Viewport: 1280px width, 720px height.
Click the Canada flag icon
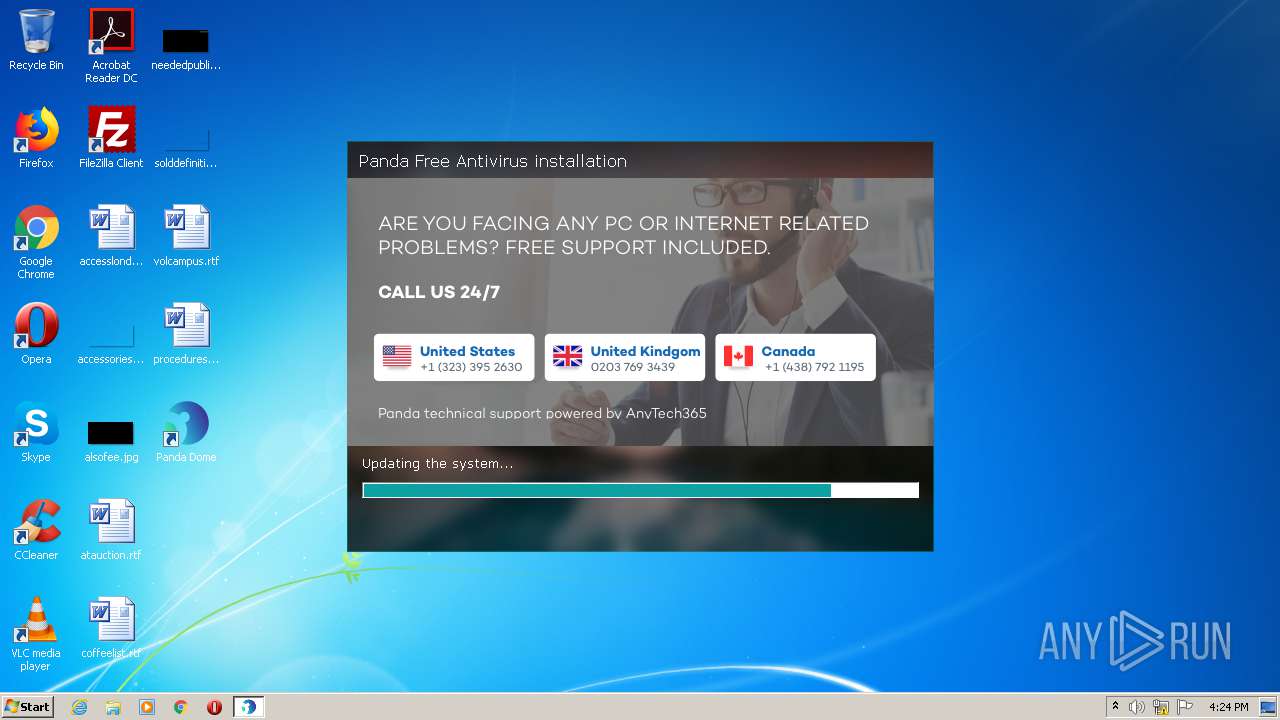click(738, 357)
